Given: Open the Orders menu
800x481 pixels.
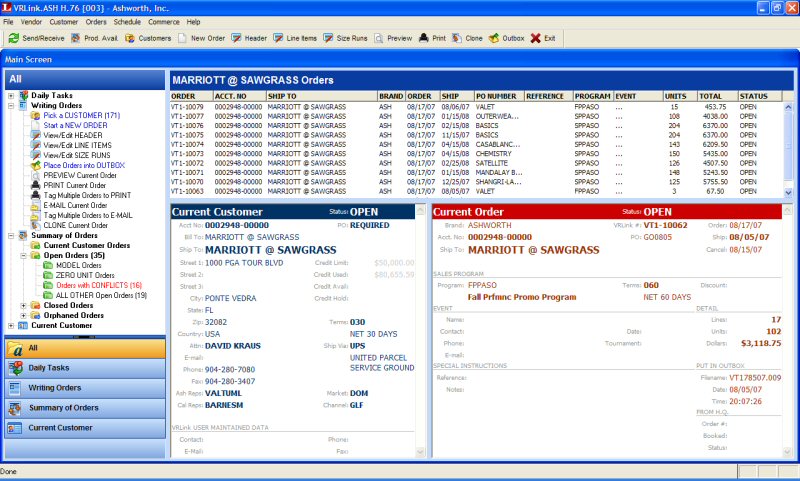Looking at the screenshot, I should tap(96, 22).
